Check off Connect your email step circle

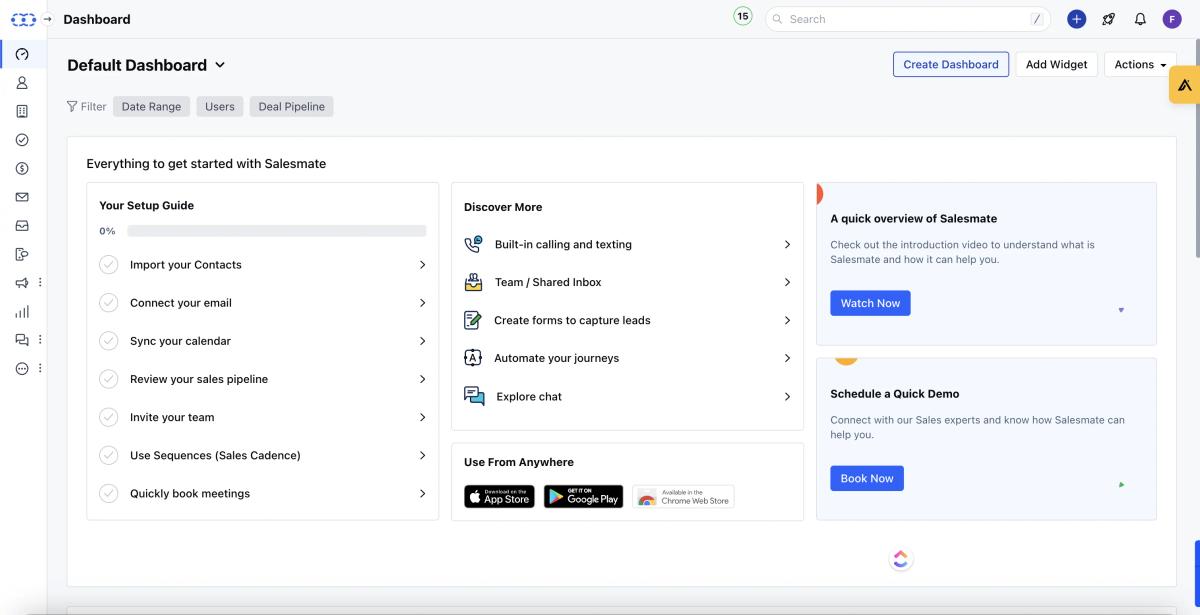109,303
